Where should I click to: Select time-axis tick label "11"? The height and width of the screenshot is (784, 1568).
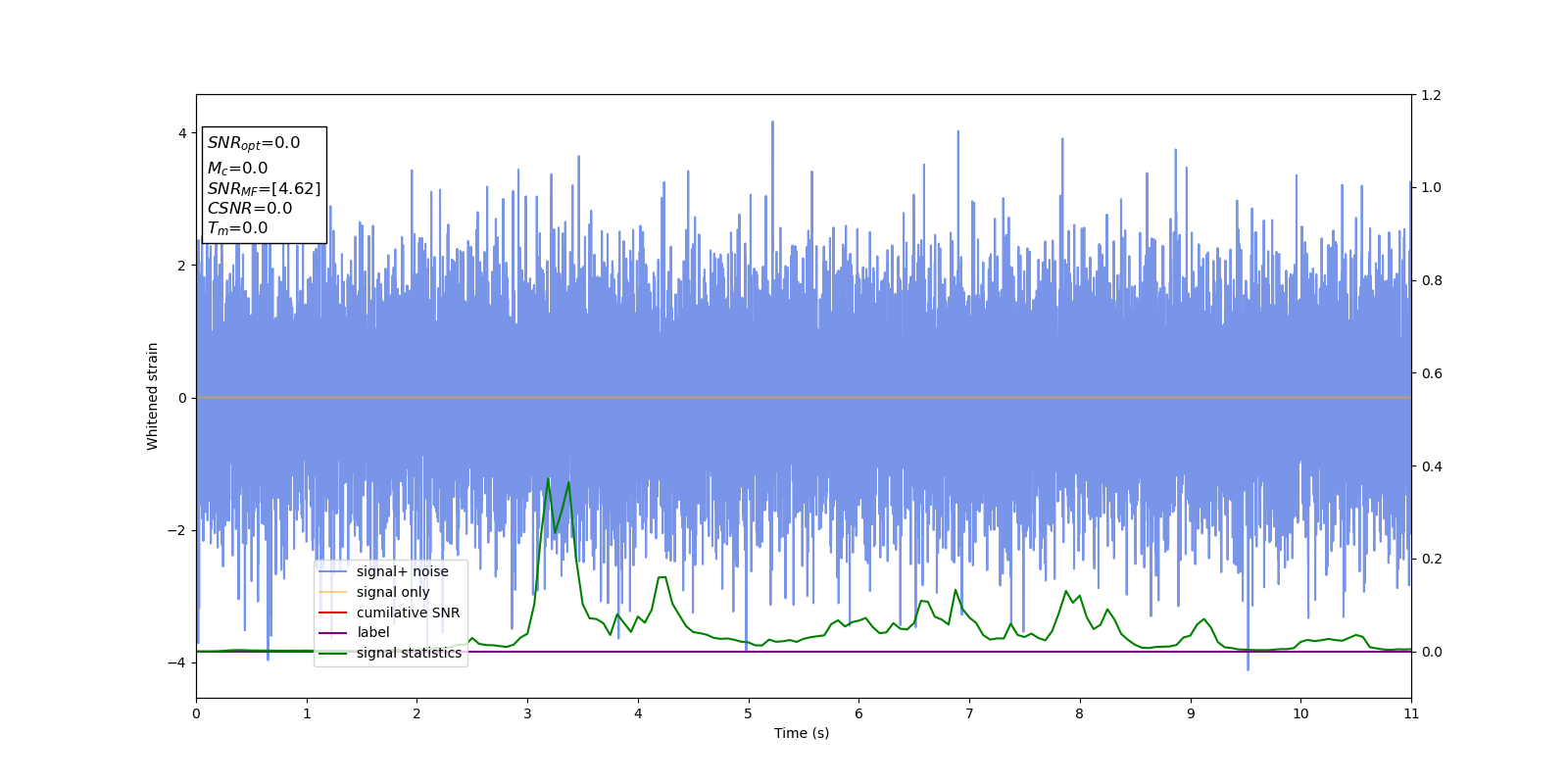tap(1411, 713)
